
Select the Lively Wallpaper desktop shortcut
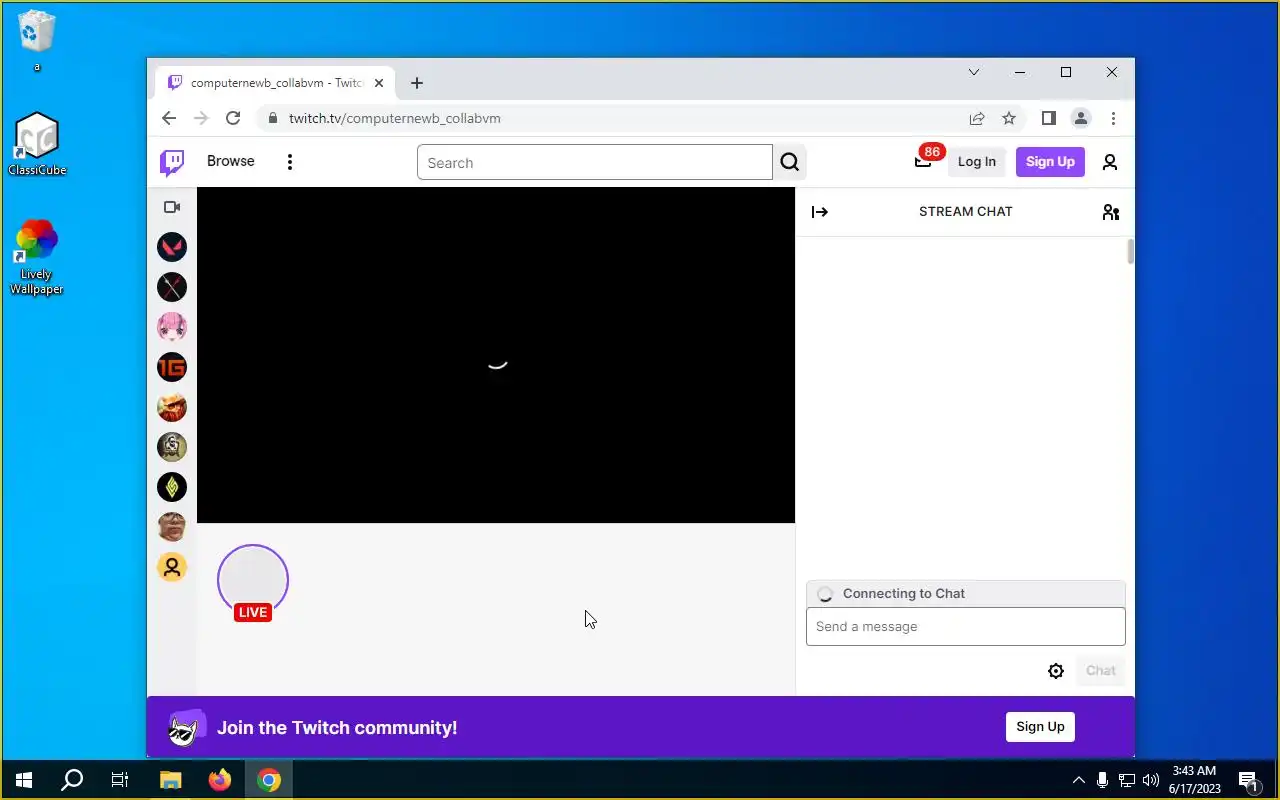click(x=37, y=257)
